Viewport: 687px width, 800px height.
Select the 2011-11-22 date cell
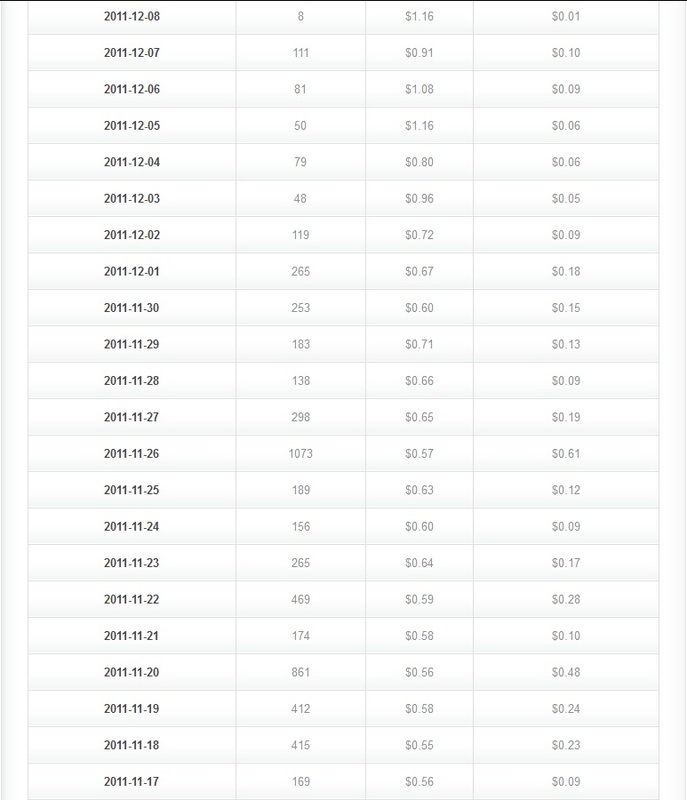(132, 599)
